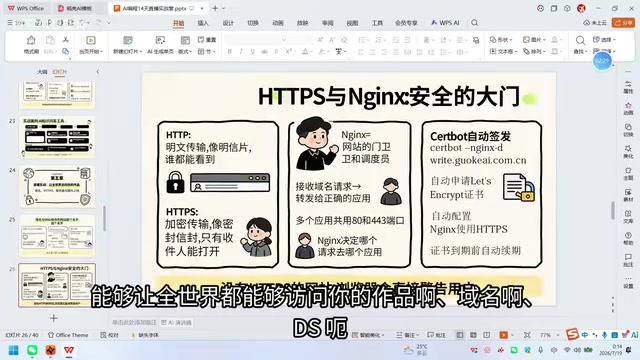Open the 文本框 text box dropdown
This screenshot has height=360, width=640.
point(503,51)
